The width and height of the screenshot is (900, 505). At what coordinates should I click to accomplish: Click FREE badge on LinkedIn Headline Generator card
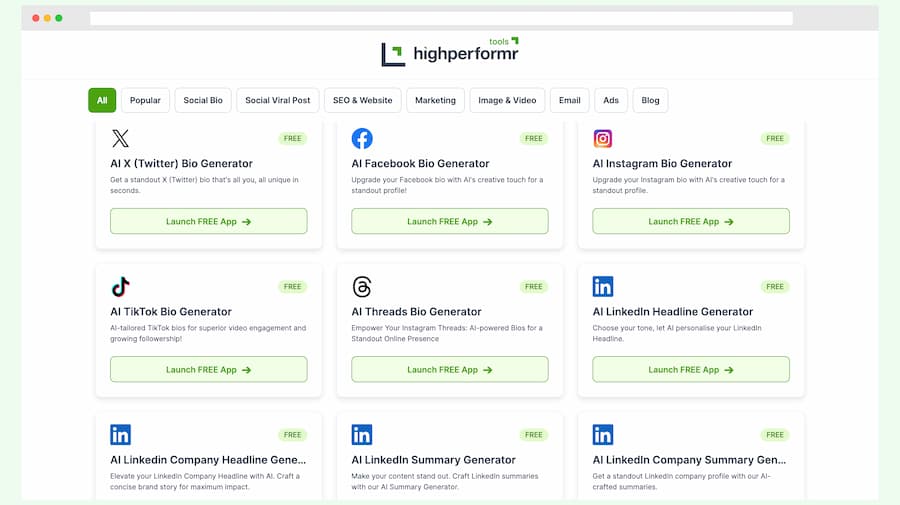(x=775, y=286)
